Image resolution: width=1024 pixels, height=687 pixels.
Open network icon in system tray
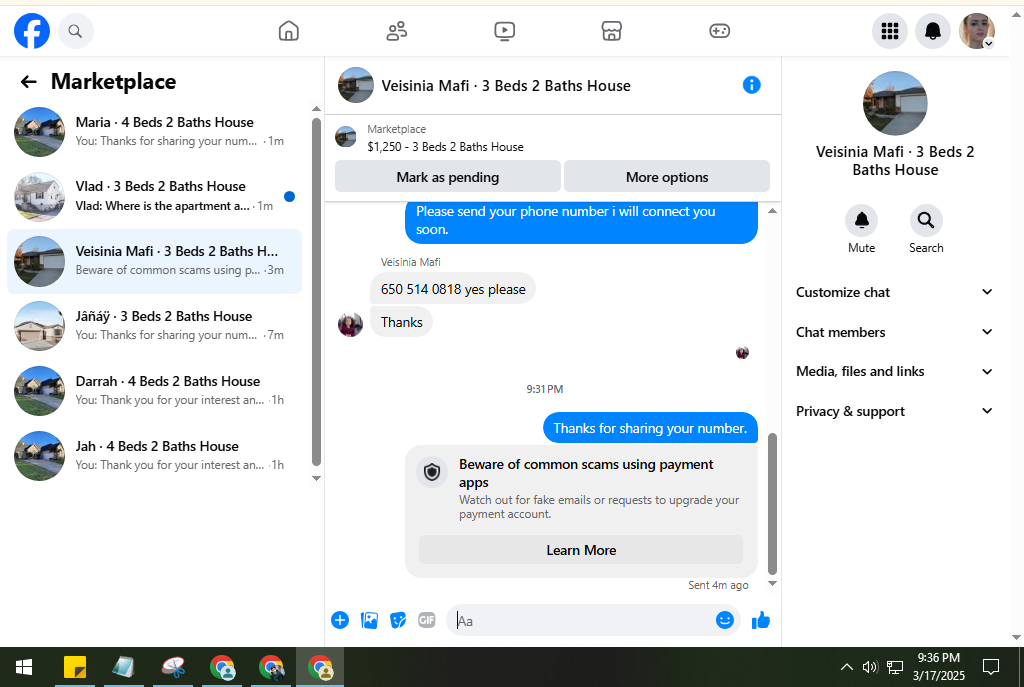(x=895, y=667)
